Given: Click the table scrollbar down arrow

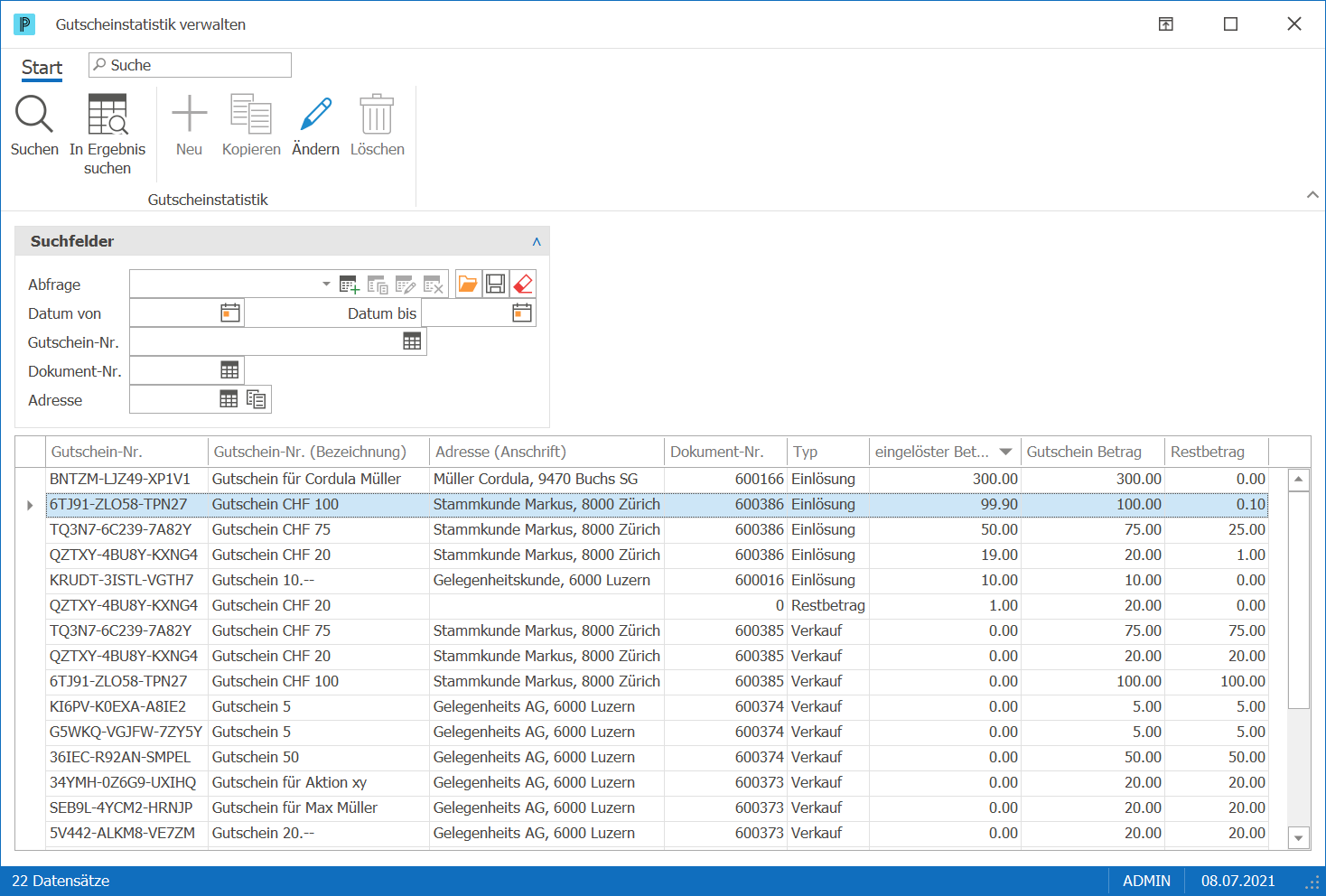Looking at the screenshot, I should click(1299, 838).
